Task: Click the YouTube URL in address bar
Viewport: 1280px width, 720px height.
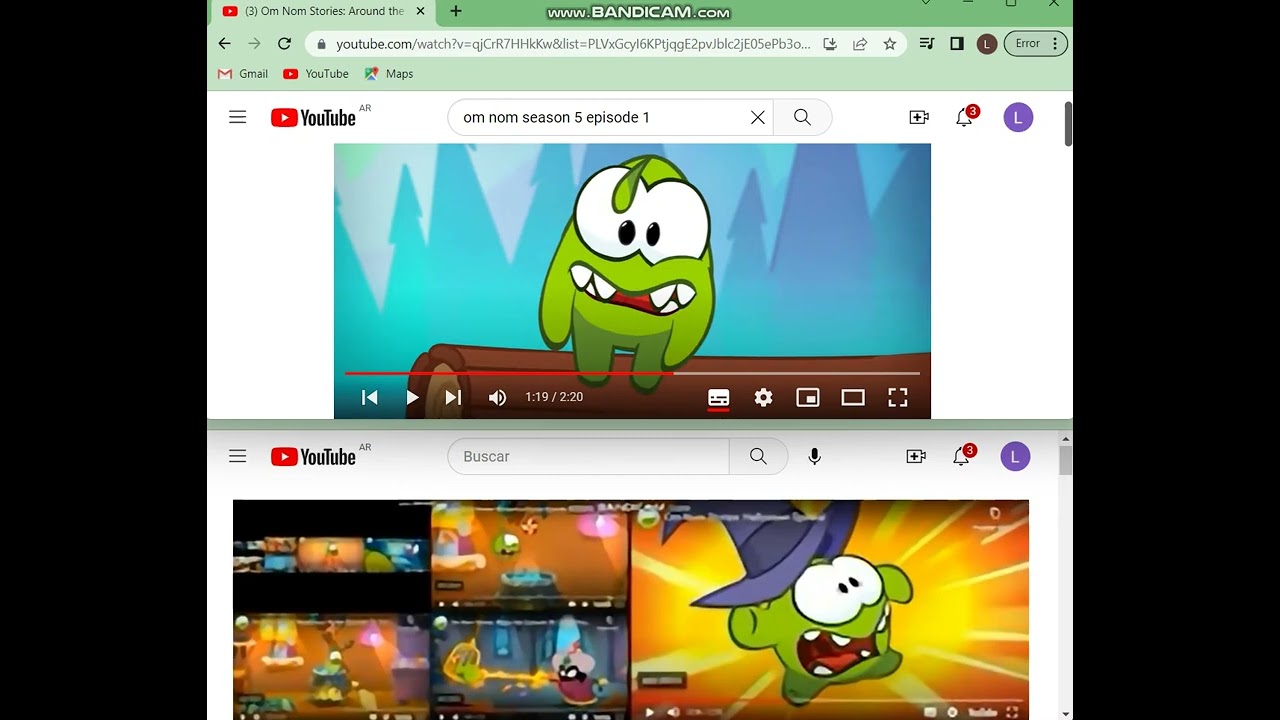Action: [x=573, y=44]
